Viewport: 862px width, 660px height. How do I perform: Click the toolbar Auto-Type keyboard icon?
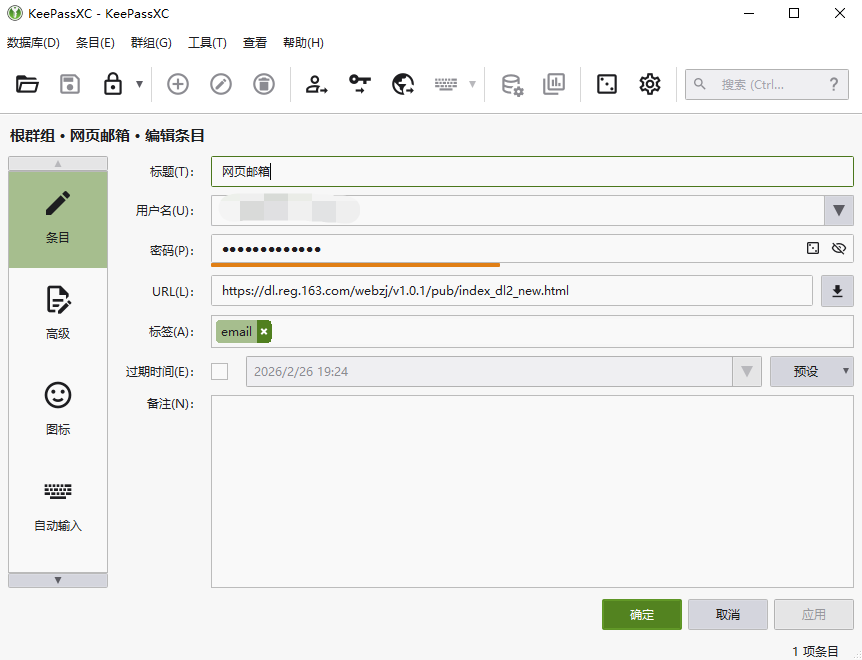(446, 84)
